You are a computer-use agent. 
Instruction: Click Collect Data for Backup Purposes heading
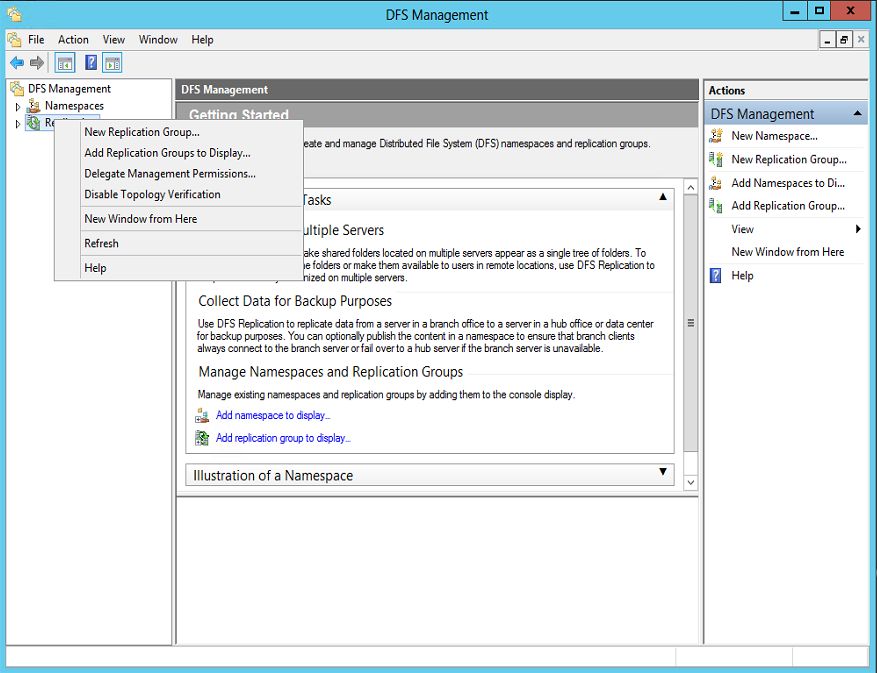click(x=295, y=301)
